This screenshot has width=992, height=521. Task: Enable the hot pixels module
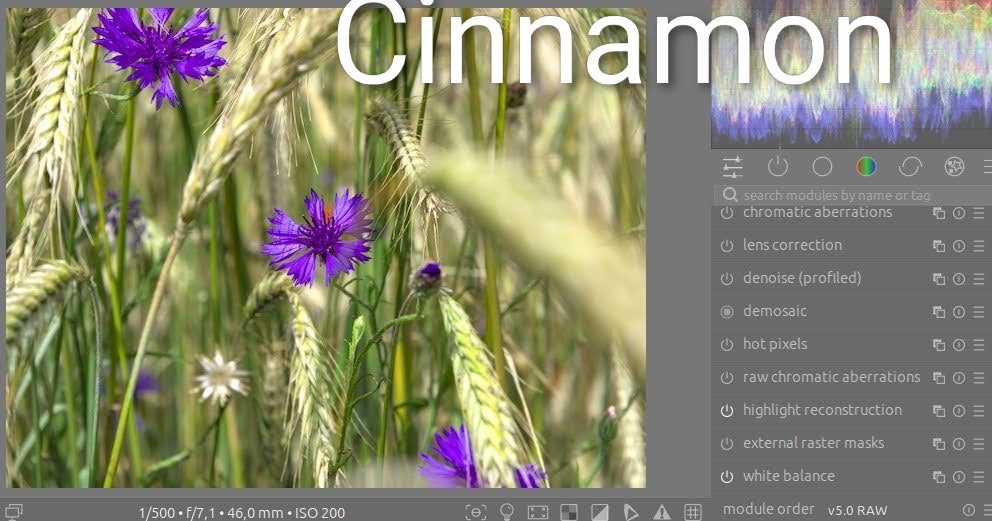[x=727, y=345]
